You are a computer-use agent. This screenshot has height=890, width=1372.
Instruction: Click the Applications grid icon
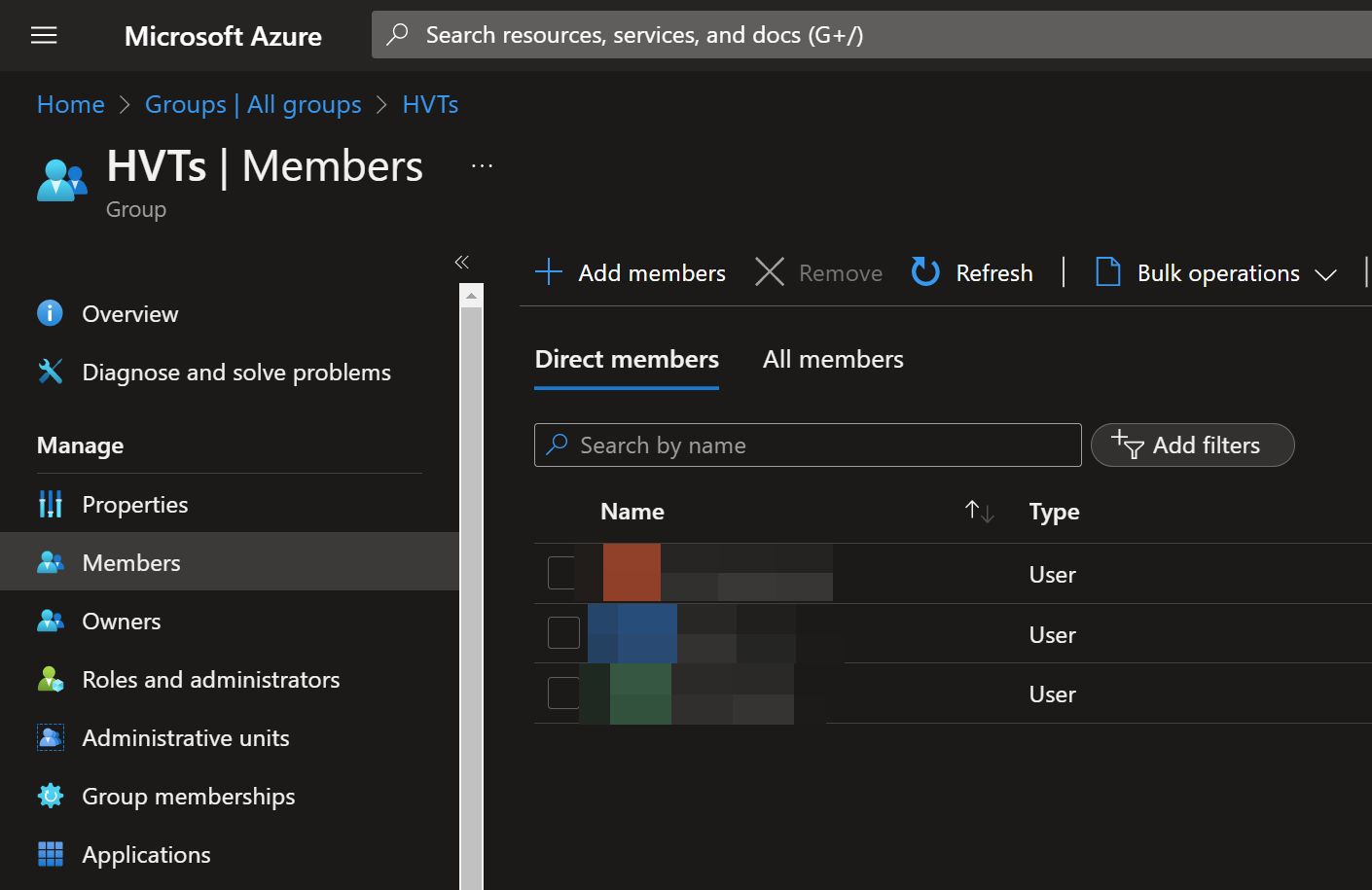(x=50, y=854)
